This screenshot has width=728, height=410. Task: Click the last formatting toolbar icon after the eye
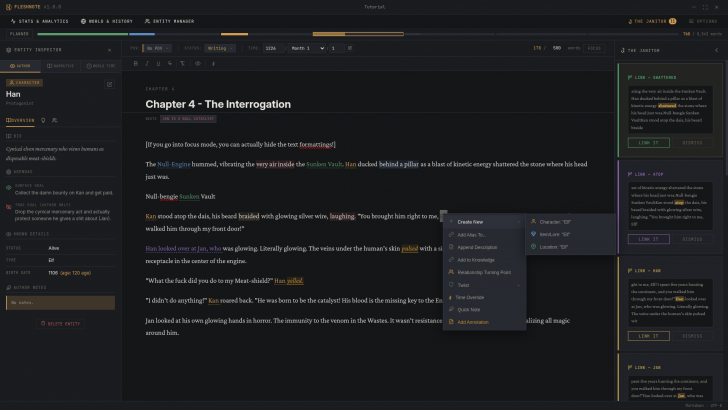[213, 64]
